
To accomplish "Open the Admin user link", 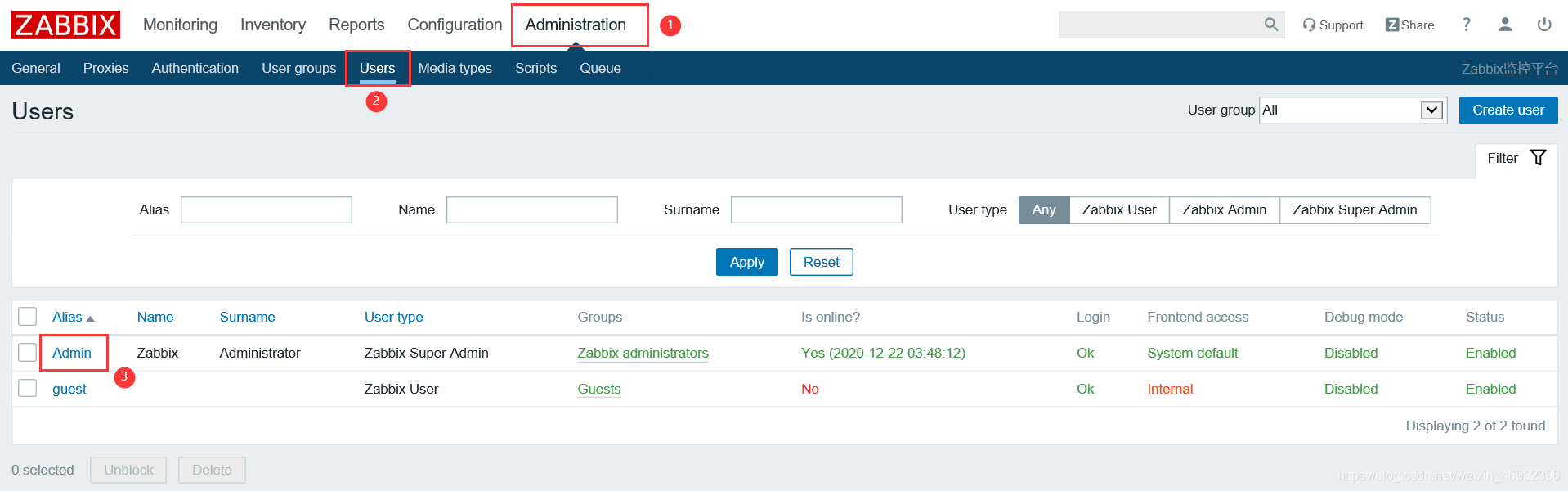I will coord(72,353).
